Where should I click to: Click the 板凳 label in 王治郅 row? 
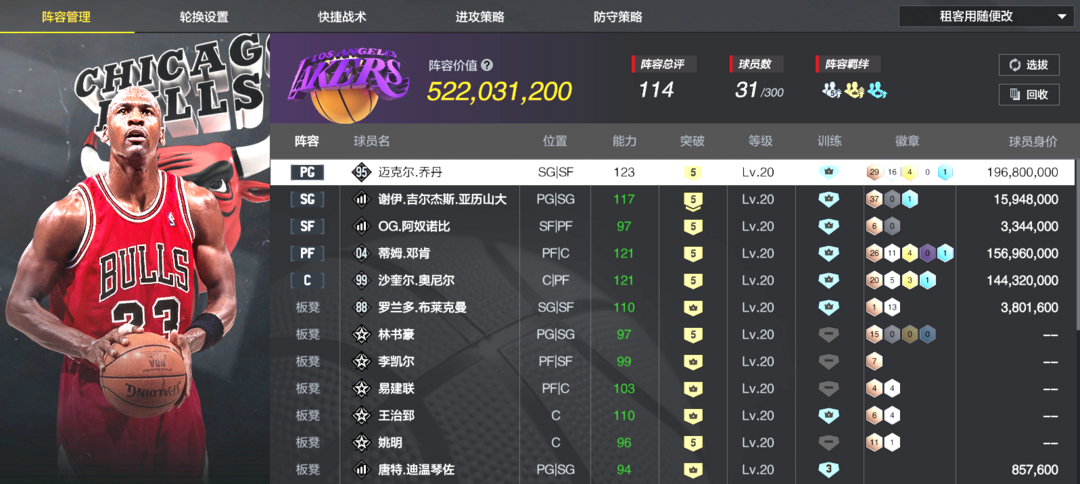tap(307, 416)
